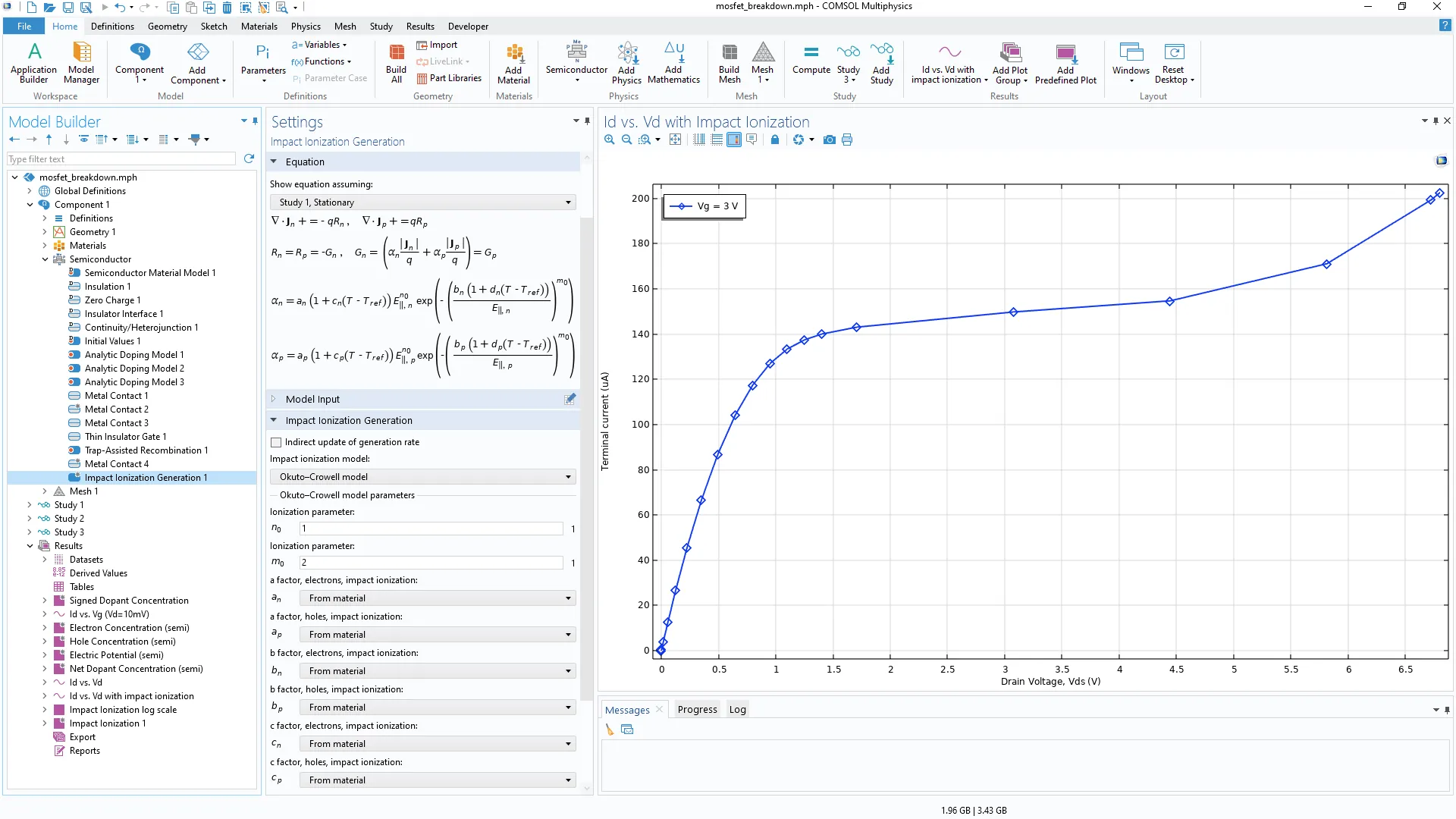Print the plot using the printer icon
The width and height of the screenshot is (1456, 819).
[847, 140]
